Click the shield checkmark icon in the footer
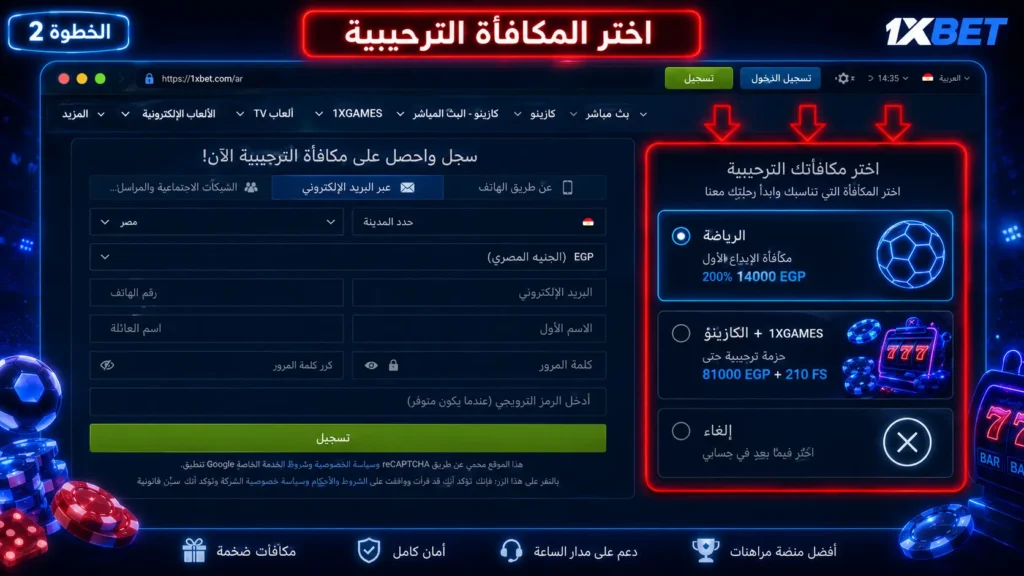The height and width of the screenshot is (576, 1024). click(369, 551)
